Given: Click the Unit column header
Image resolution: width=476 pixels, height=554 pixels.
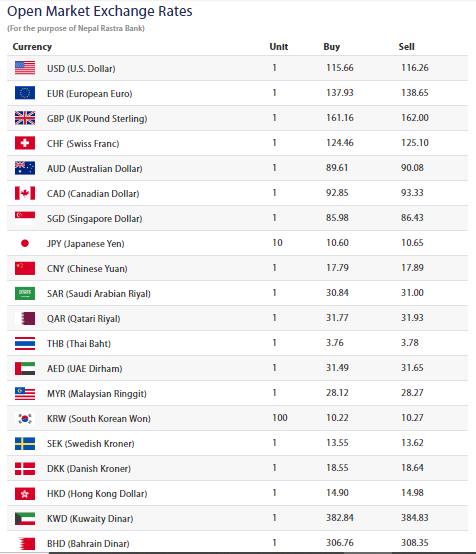Looking at the screenshot, I should click(x=279, y=47).
